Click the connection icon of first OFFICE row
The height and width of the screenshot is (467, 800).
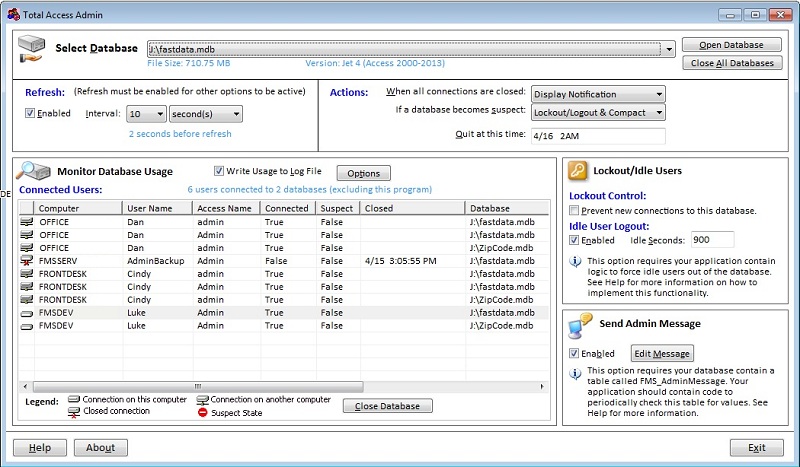(x=27, y=222)
